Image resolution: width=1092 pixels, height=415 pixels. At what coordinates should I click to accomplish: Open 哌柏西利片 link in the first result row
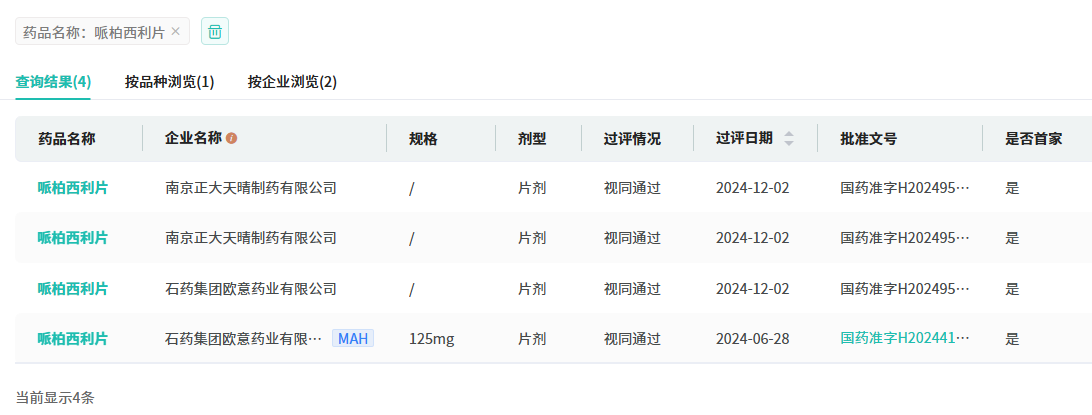point(73,187)
